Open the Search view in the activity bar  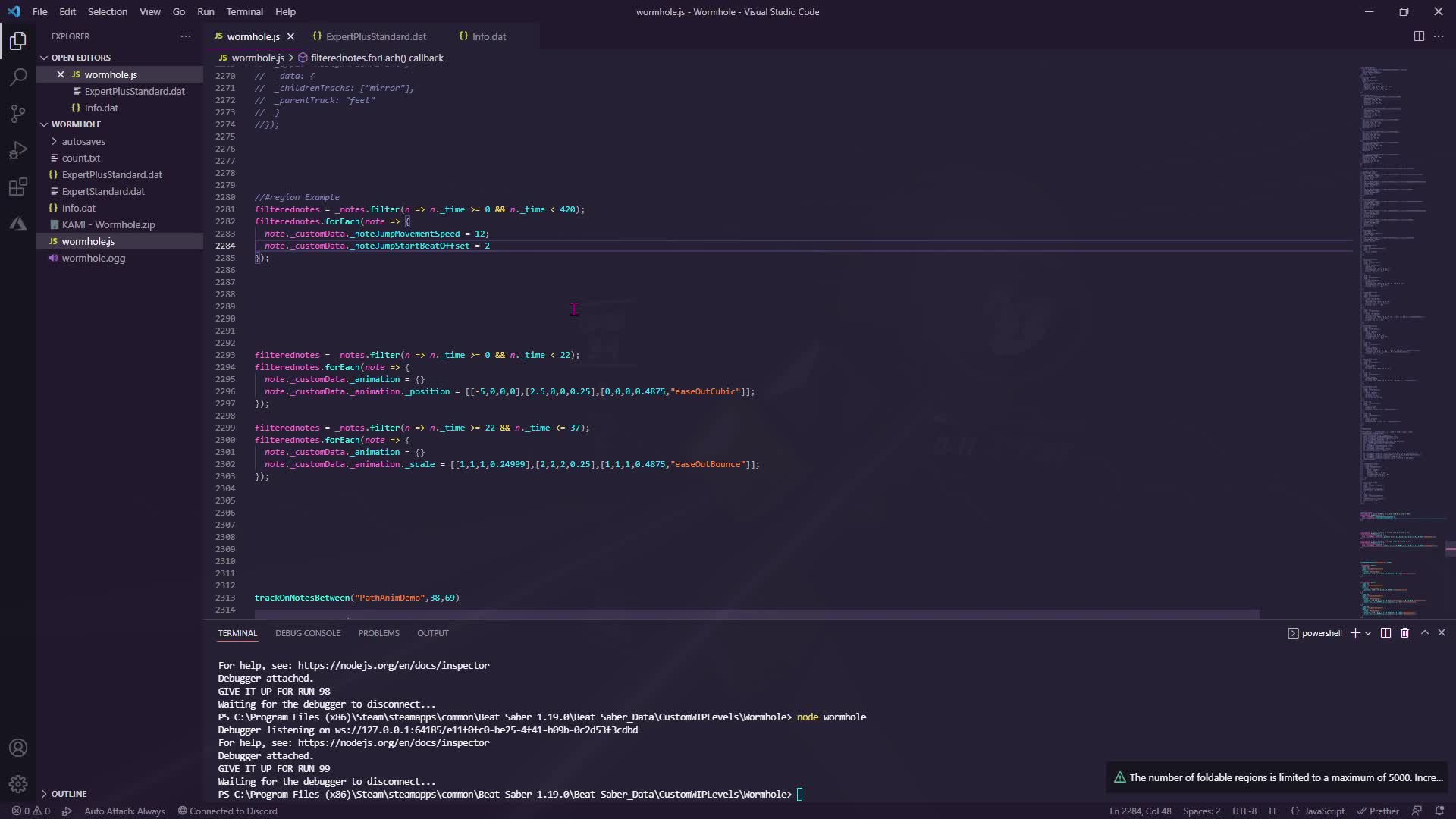[x=17, y=77]
